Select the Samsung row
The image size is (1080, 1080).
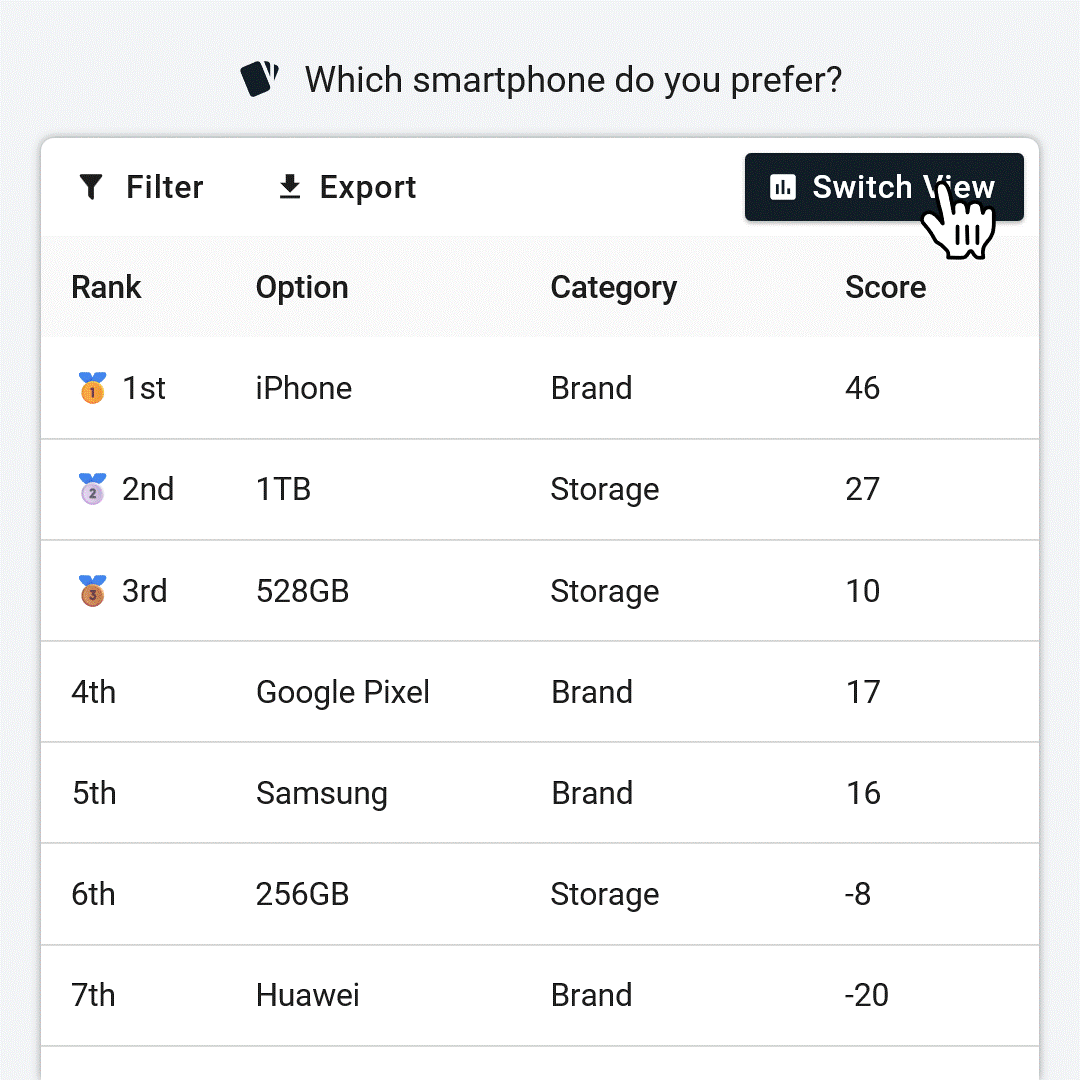point(540,793)
